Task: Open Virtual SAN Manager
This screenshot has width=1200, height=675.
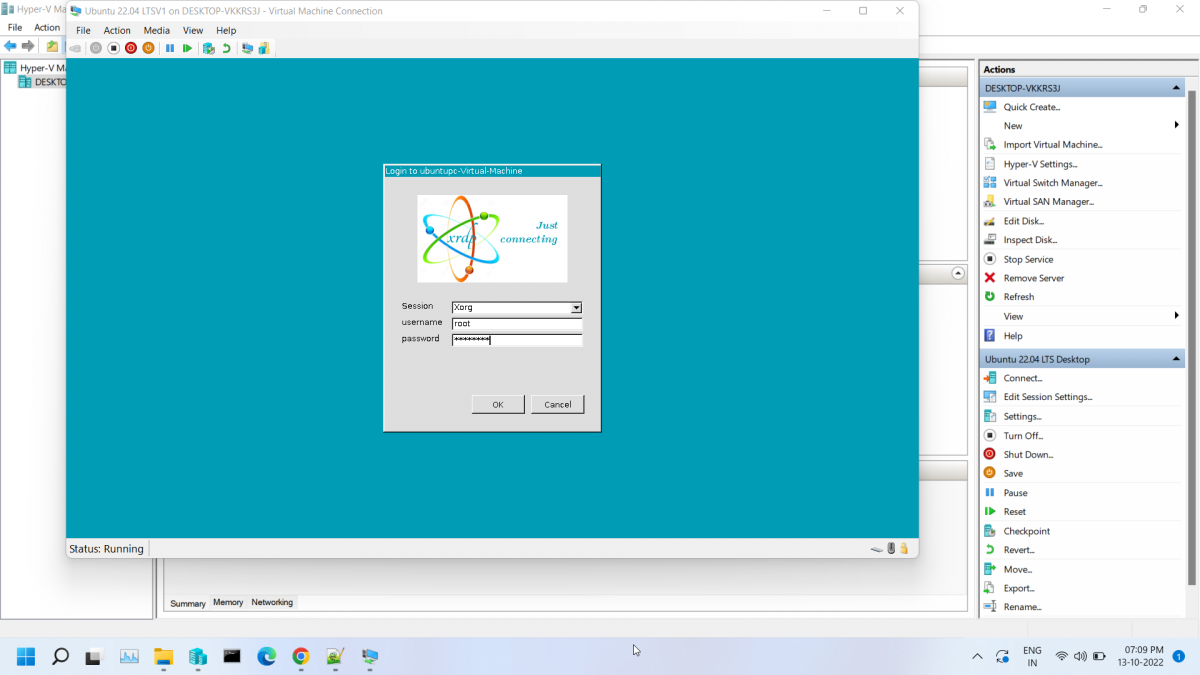Action: click(1048, 202)
